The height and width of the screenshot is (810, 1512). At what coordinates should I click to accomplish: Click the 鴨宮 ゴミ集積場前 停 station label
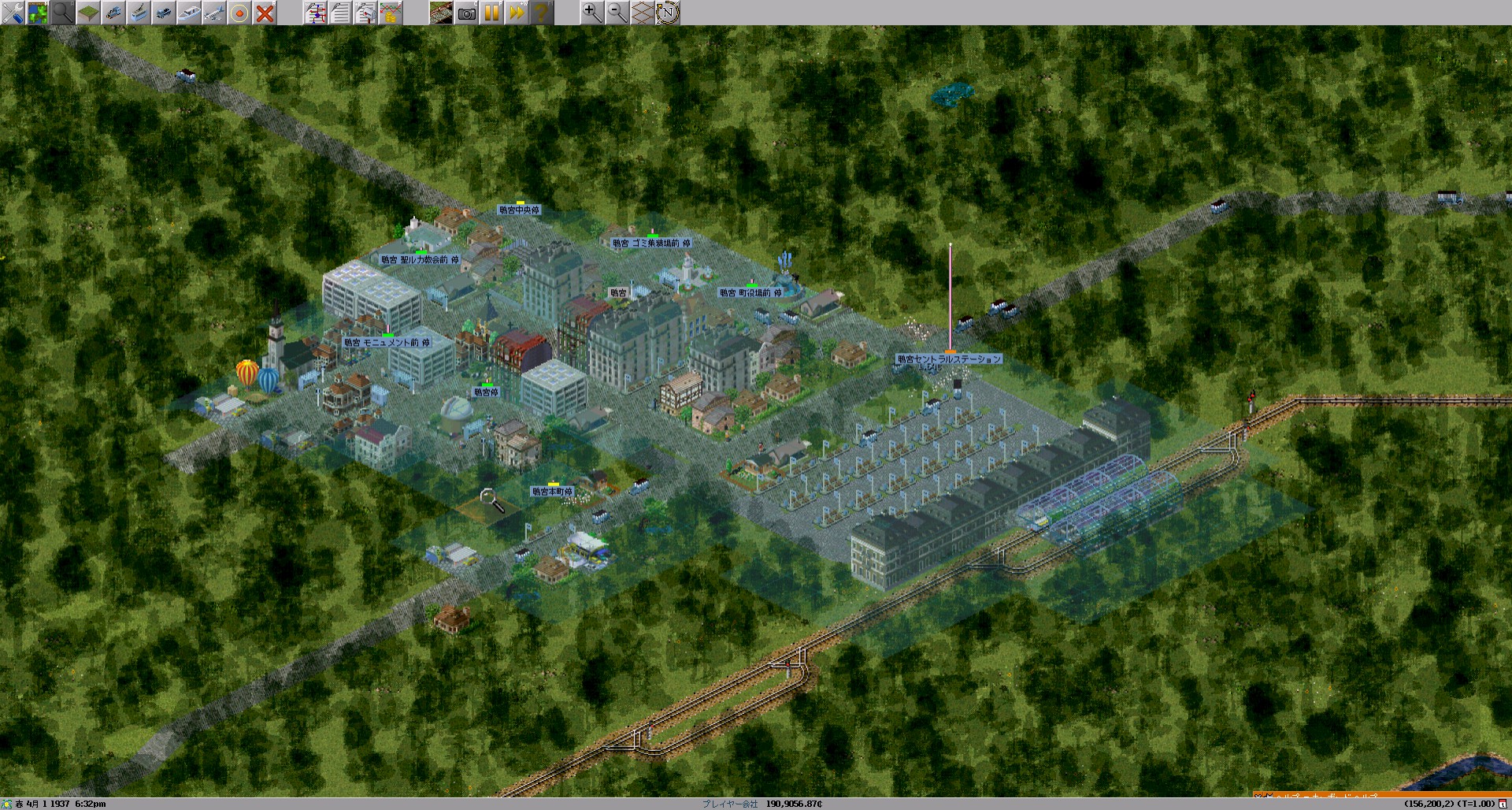pos(651,243)
